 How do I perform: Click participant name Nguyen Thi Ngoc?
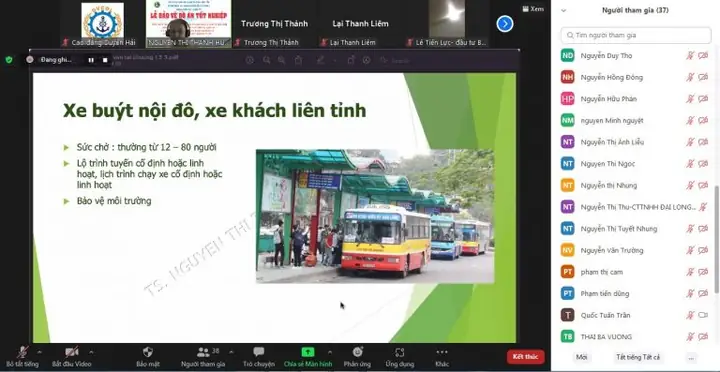click(608, 163)
